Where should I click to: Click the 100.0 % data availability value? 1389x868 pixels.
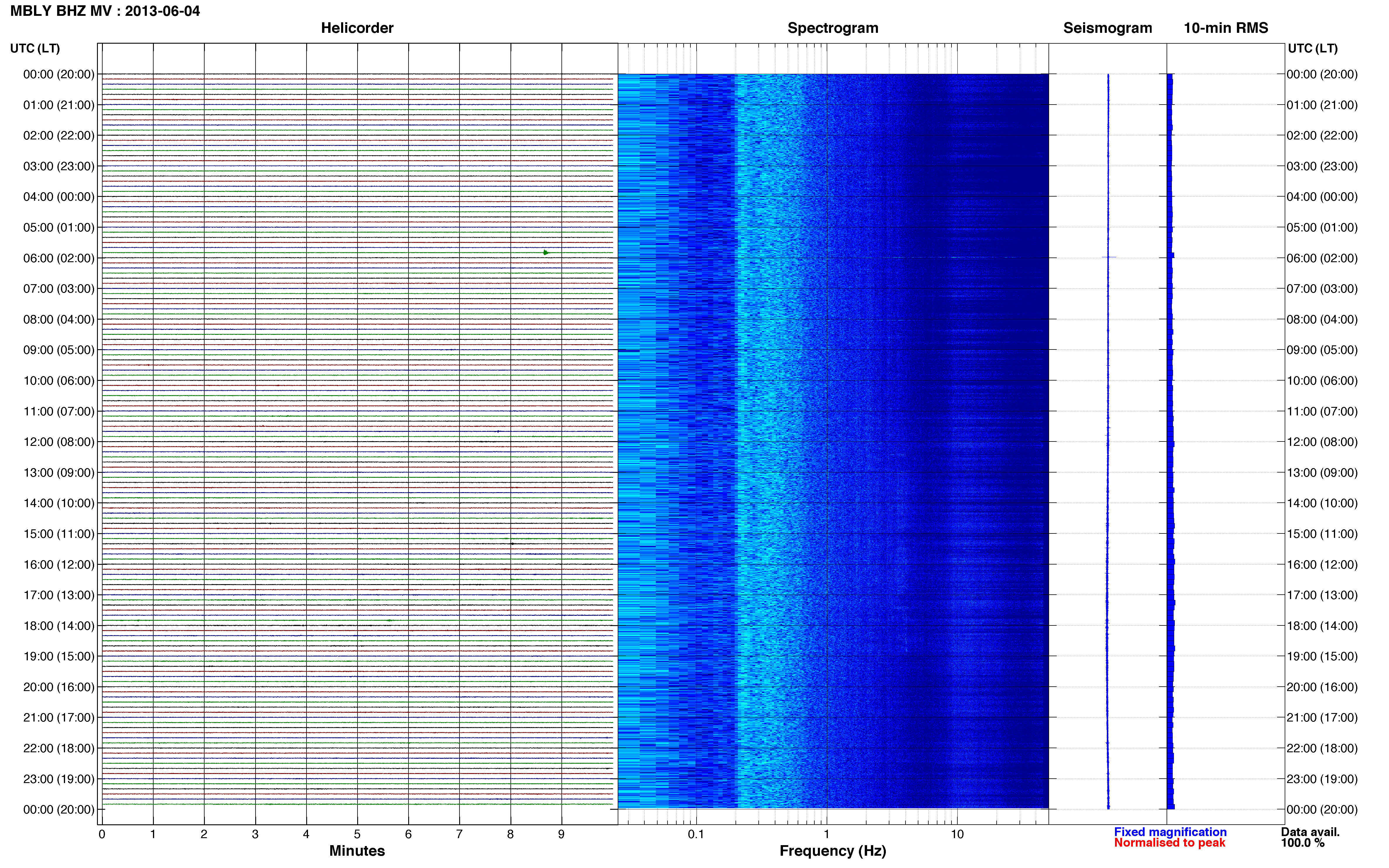point(1303,843)
